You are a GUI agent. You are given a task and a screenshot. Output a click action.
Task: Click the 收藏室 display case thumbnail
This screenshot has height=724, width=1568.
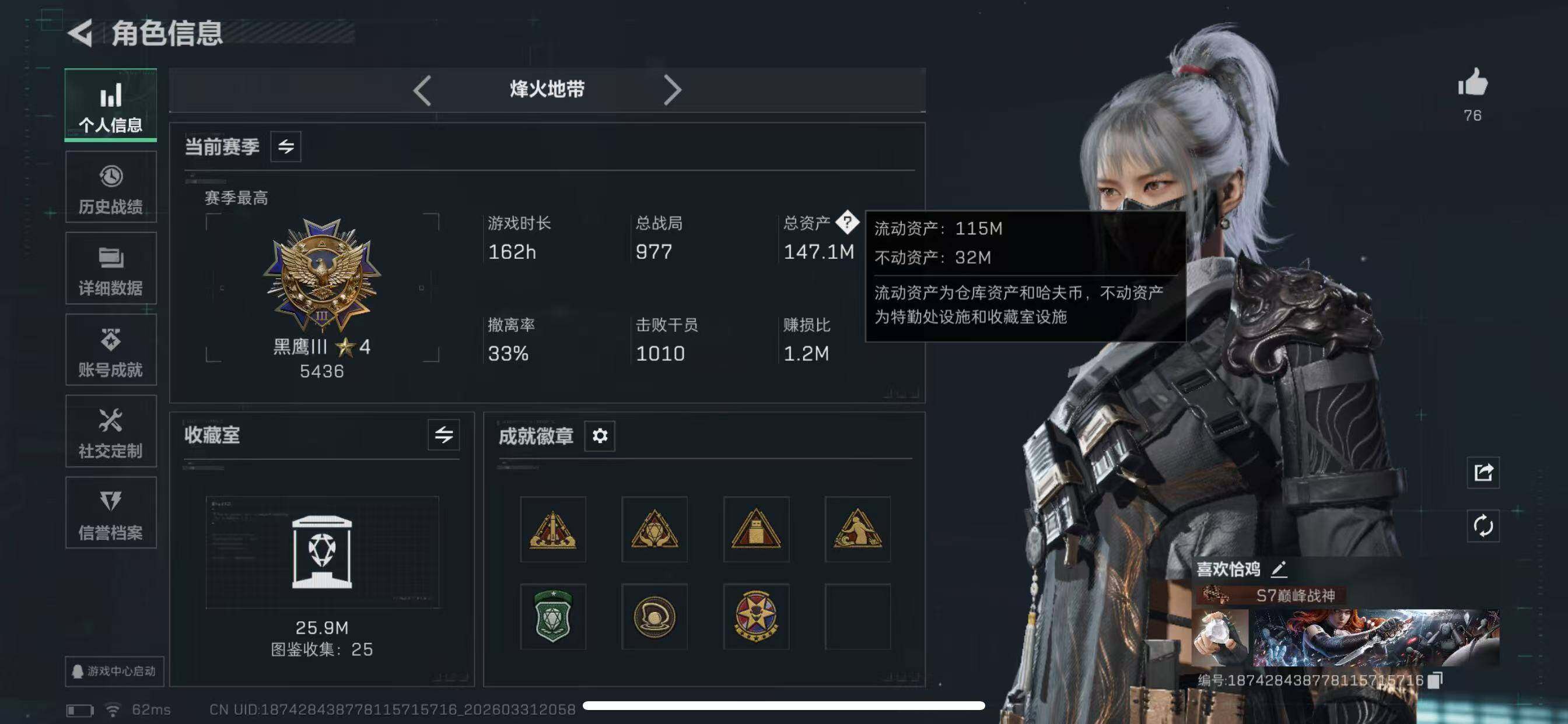tap(322, 552)
